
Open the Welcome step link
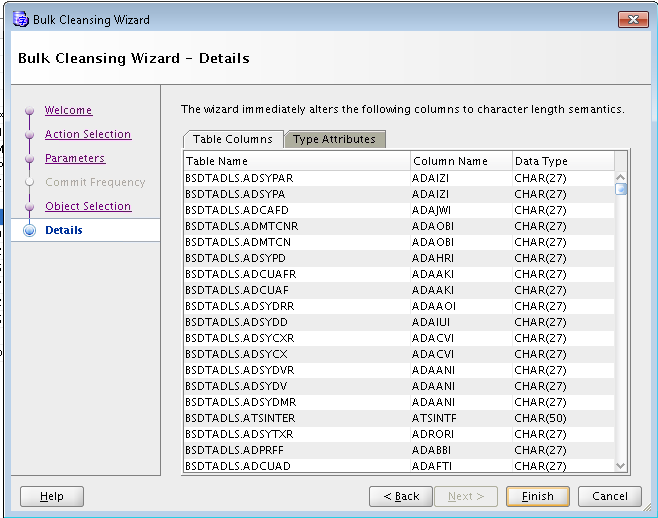pyautogui.click(x=68, y=111)
